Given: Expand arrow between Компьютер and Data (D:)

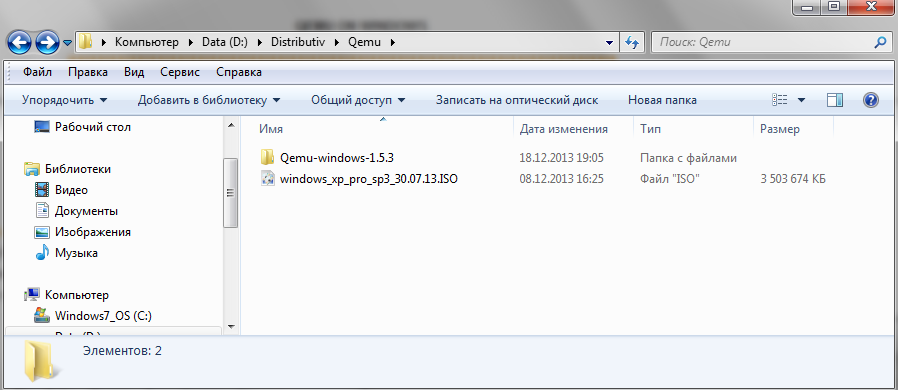Looking at the screenshot, I should point(191,42).
